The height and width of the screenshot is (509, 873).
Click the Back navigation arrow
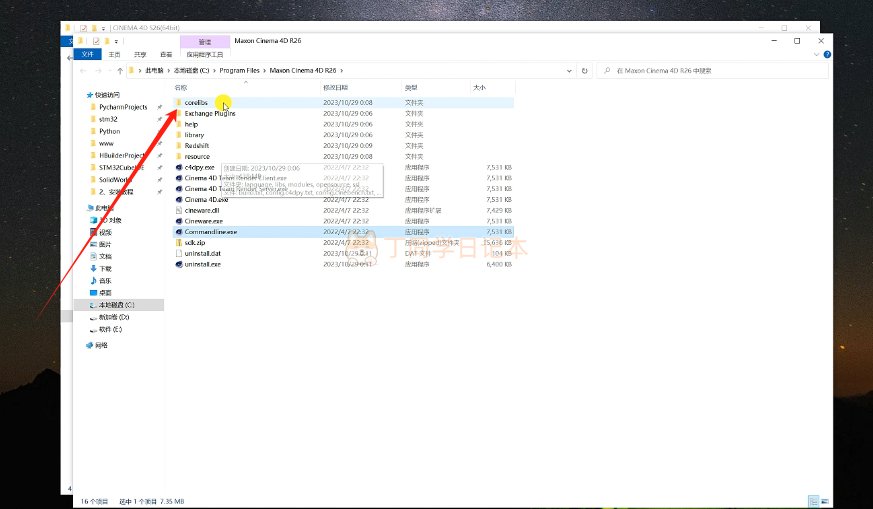(x=84, y=72)
